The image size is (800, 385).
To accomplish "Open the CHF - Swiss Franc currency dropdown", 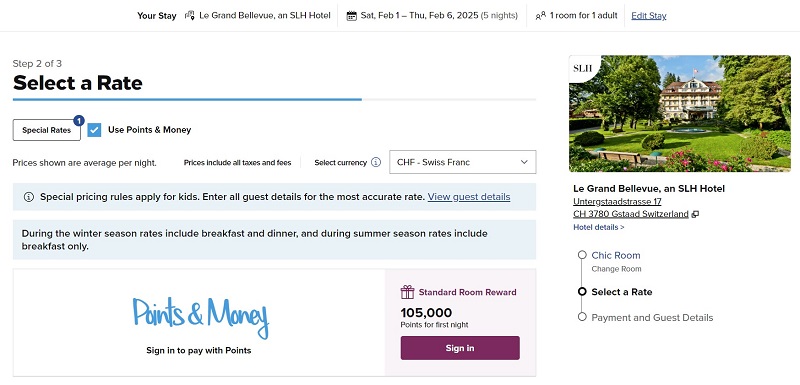I will point(462,162).
